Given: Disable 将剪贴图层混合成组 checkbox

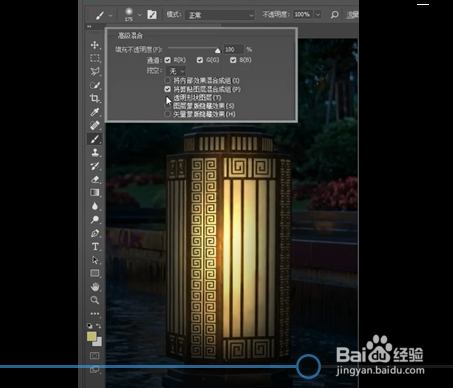Looking at the screenshot, I should click(168, 89).
